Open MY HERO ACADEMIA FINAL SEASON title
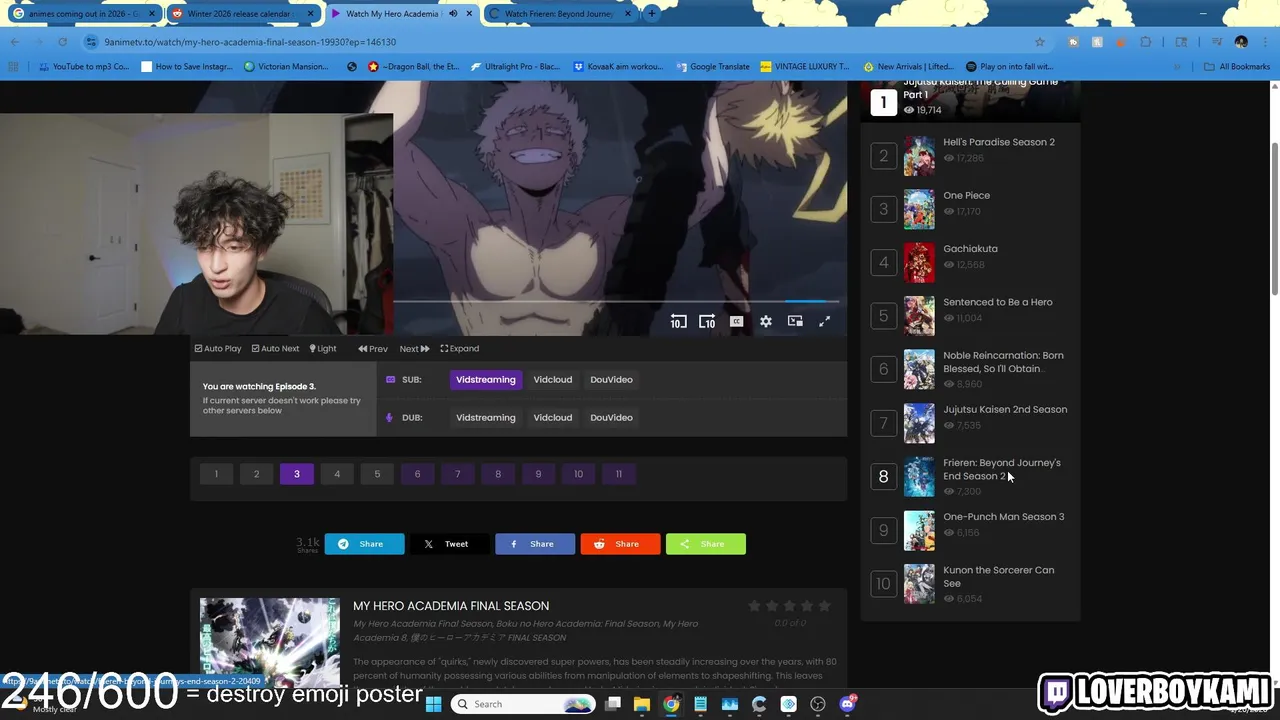Viewport: 1280px width, 720px height. [x=451, y=606]
